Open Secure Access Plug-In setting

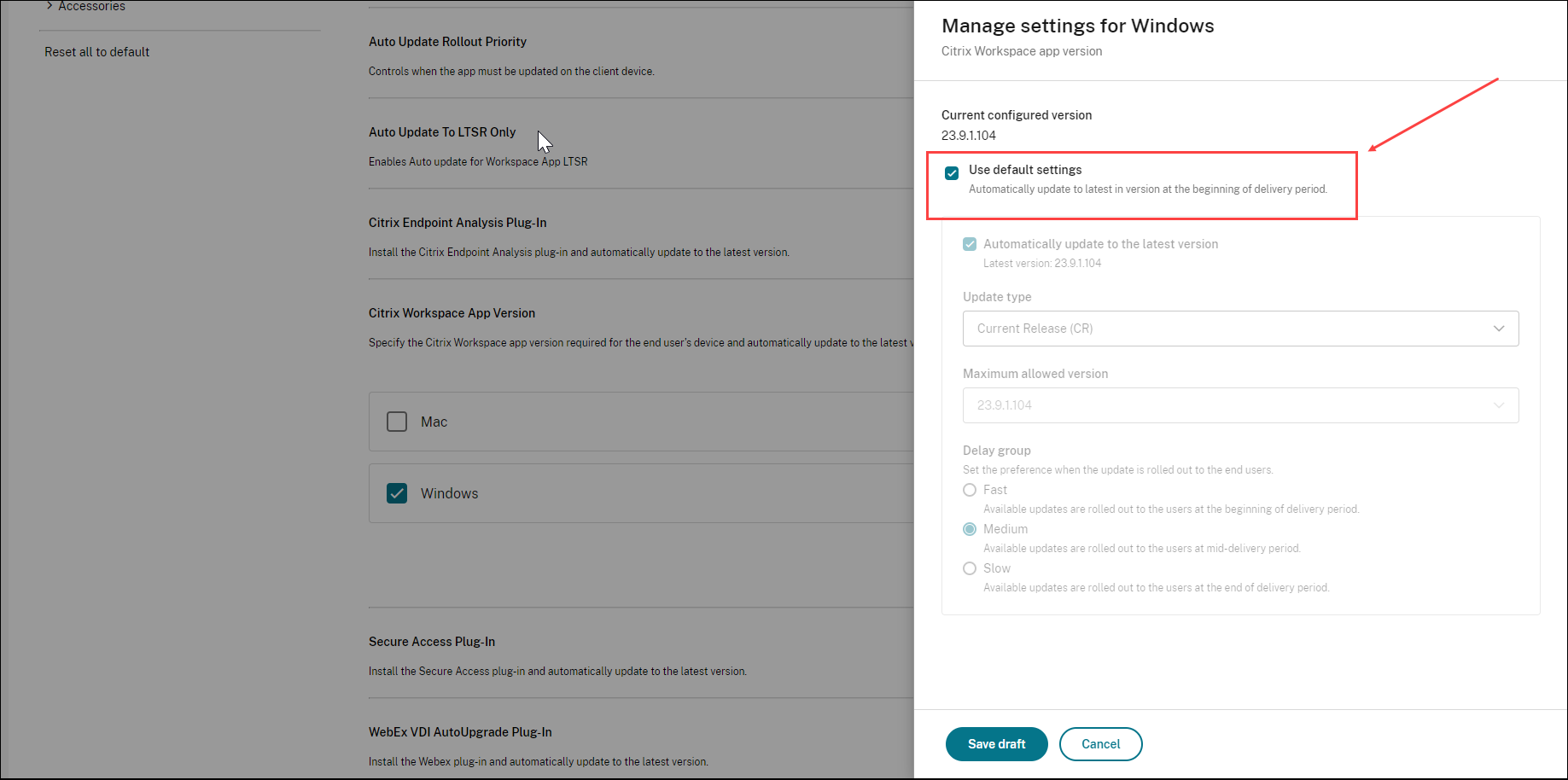click(432, 642)
